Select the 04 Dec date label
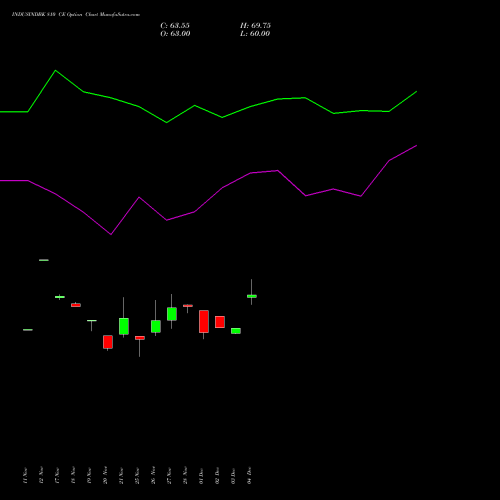 (249, 476)
